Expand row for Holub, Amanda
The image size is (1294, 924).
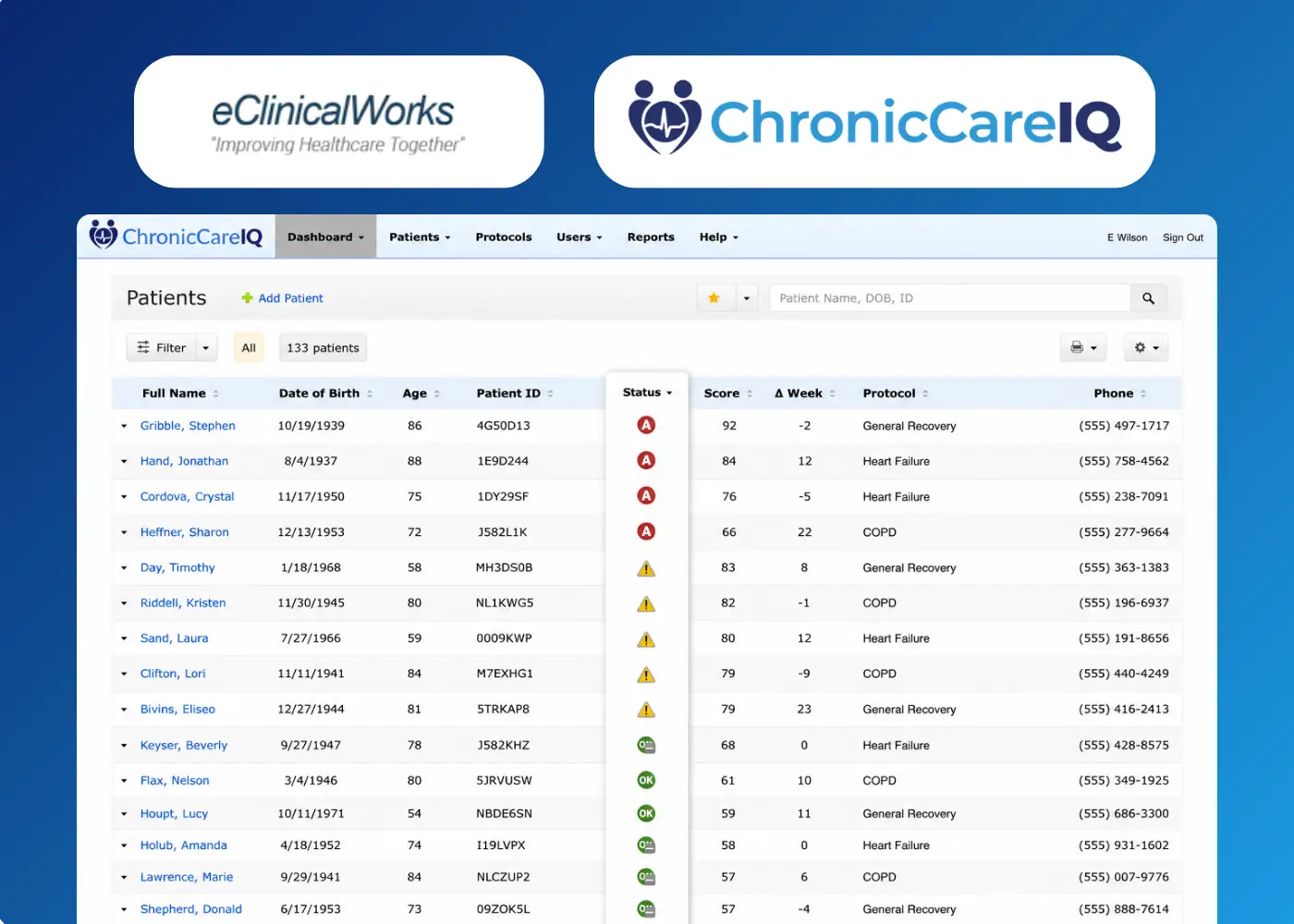(x=124, y=845)
